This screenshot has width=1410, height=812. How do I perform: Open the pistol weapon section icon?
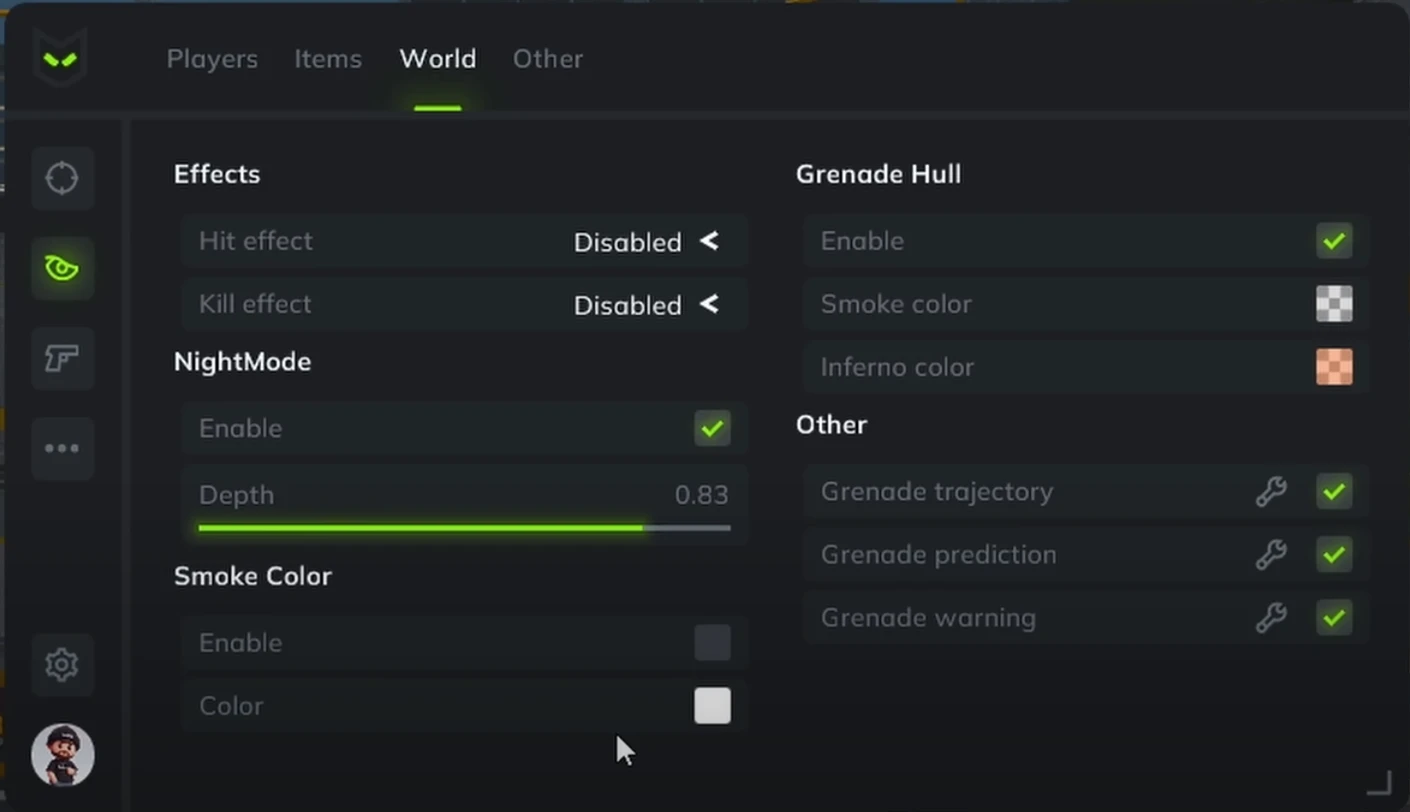pos(62,358)
